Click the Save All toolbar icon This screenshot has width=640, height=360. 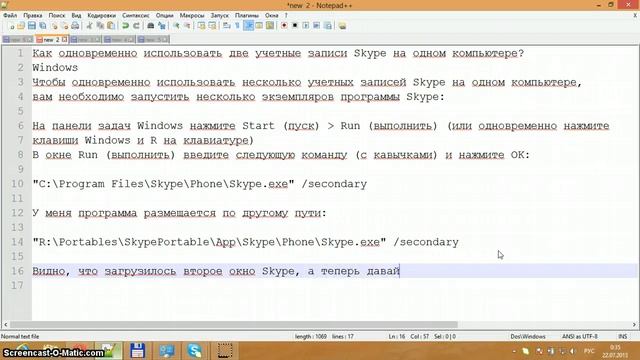point(42,26)
